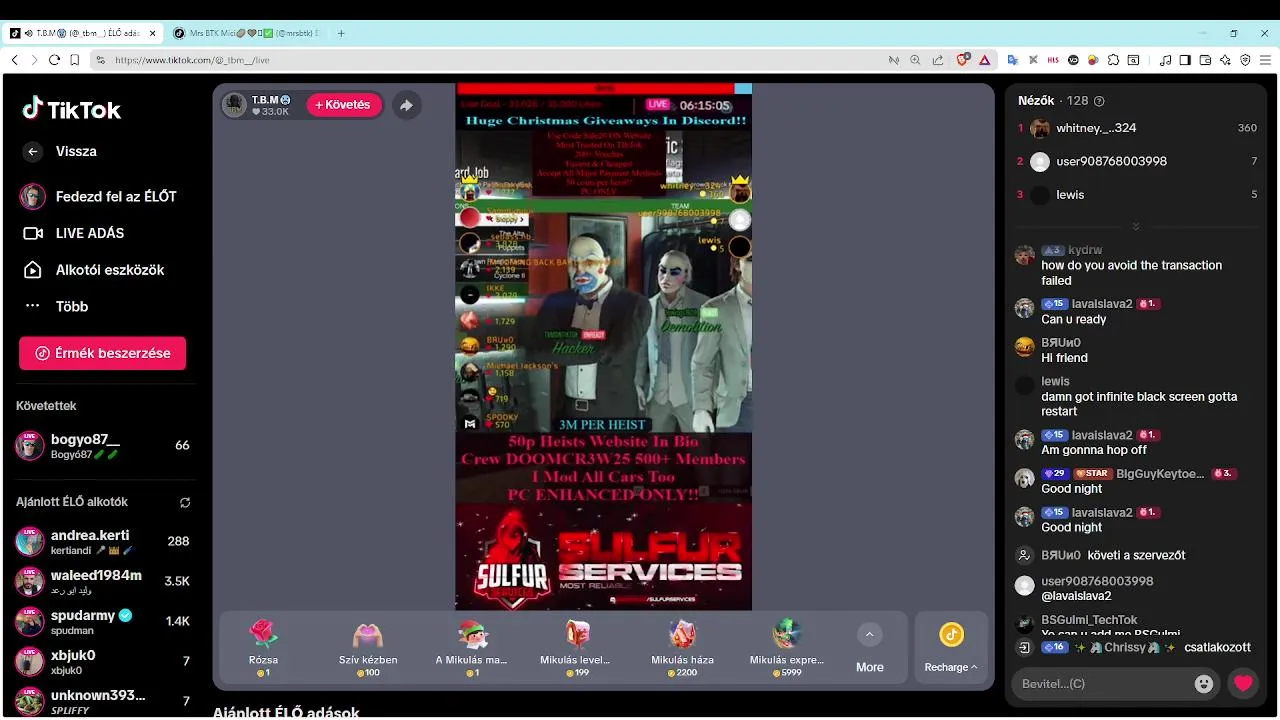This screenshot has height=720, width=1280.
Task: Open Leo AI sparkle icon
Action: click(1225, 60)
